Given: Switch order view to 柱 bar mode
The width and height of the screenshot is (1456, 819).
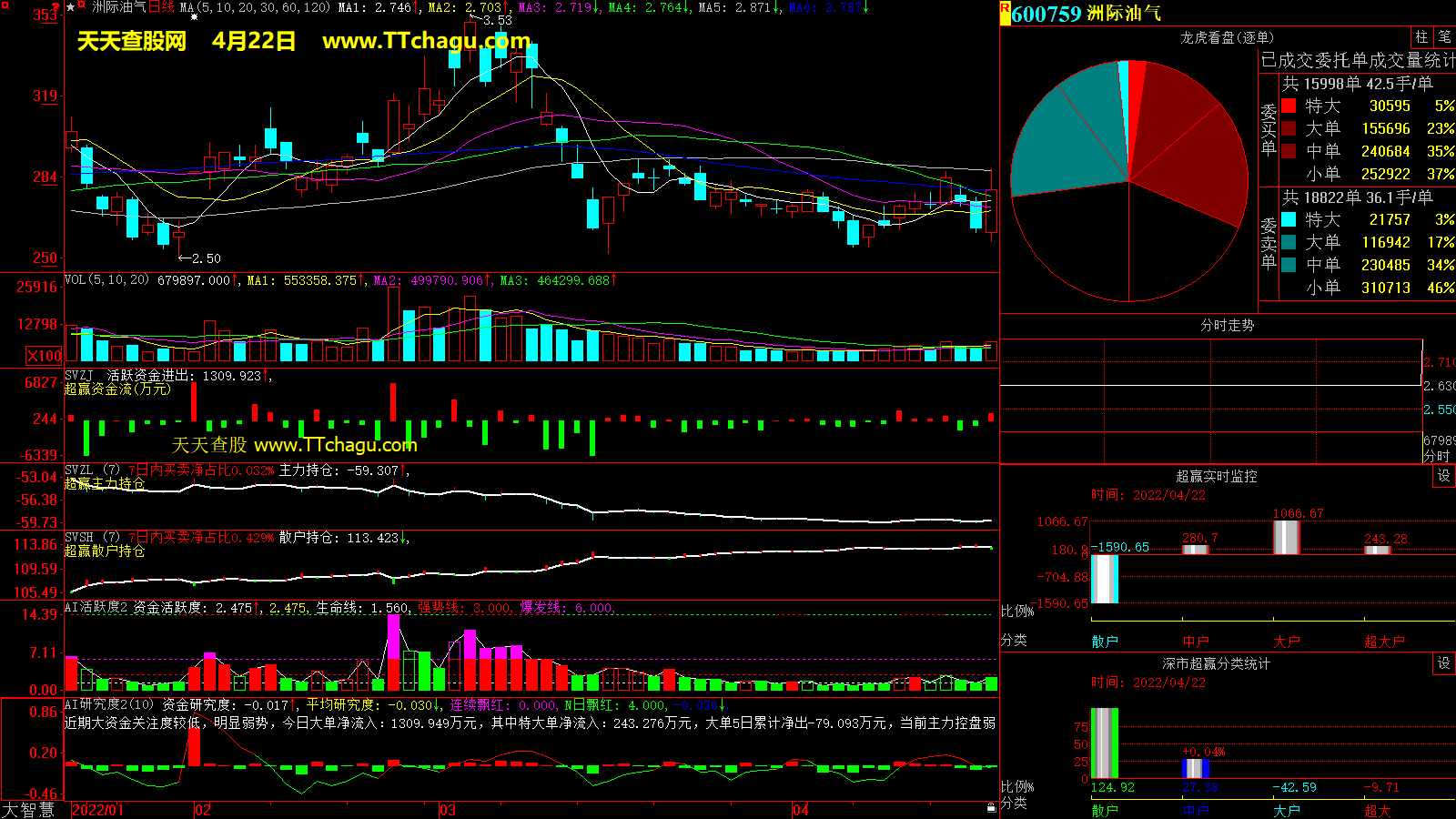Looking at the screenshot, I should pos(1421,37).
